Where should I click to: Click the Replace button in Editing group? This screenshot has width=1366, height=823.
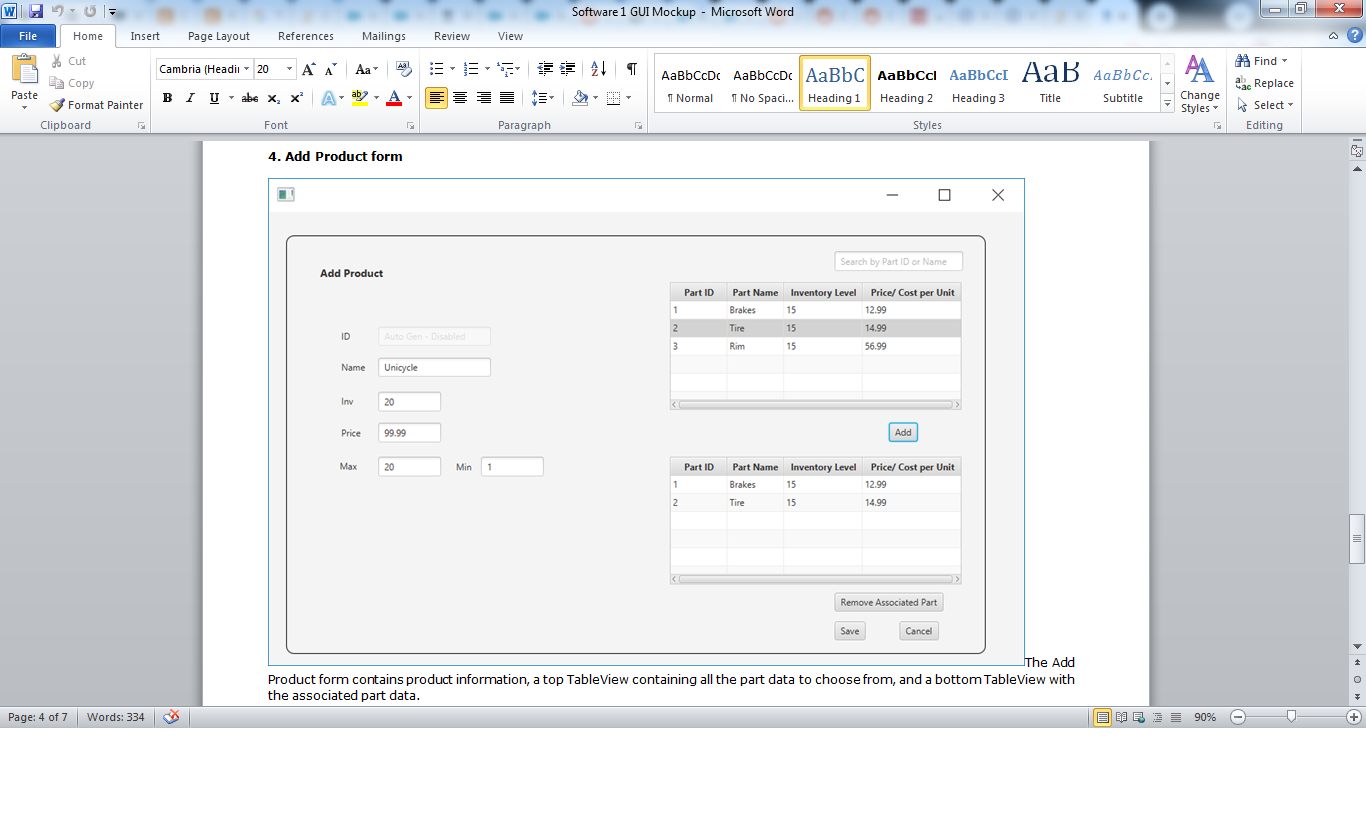(1265, 83)
